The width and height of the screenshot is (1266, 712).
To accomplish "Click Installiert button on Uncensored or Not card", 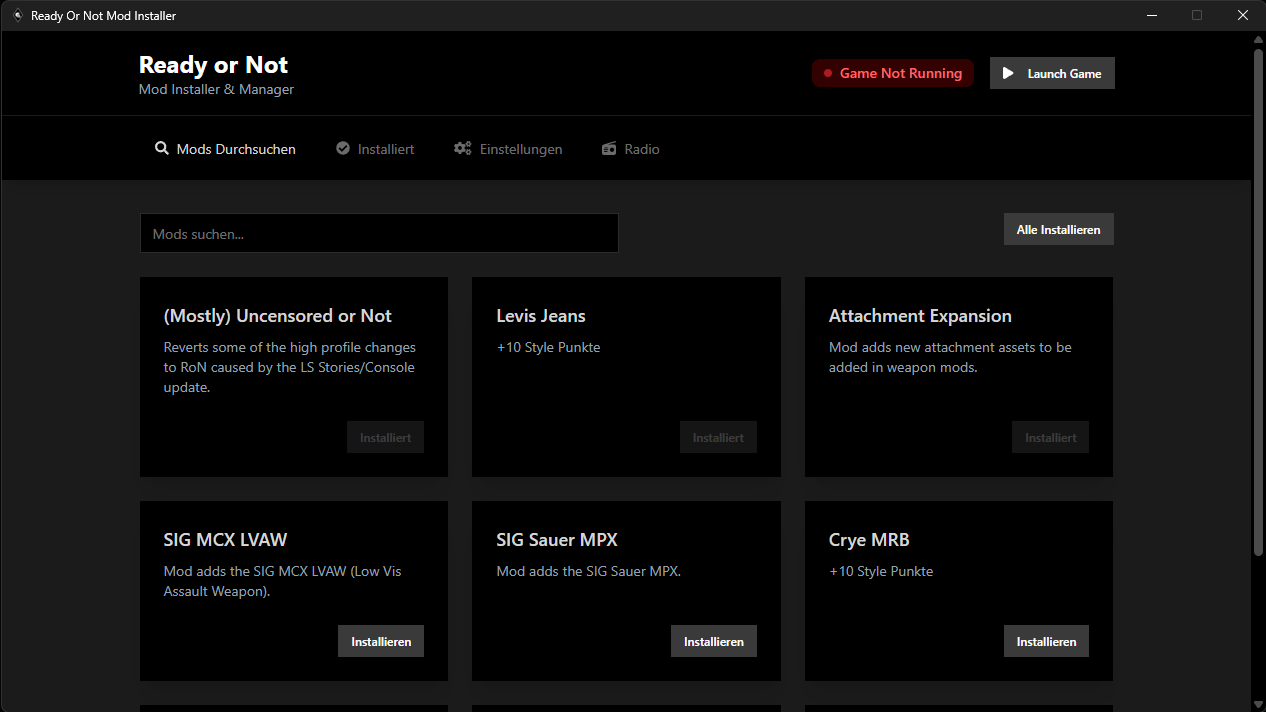I will coord(385,437).
